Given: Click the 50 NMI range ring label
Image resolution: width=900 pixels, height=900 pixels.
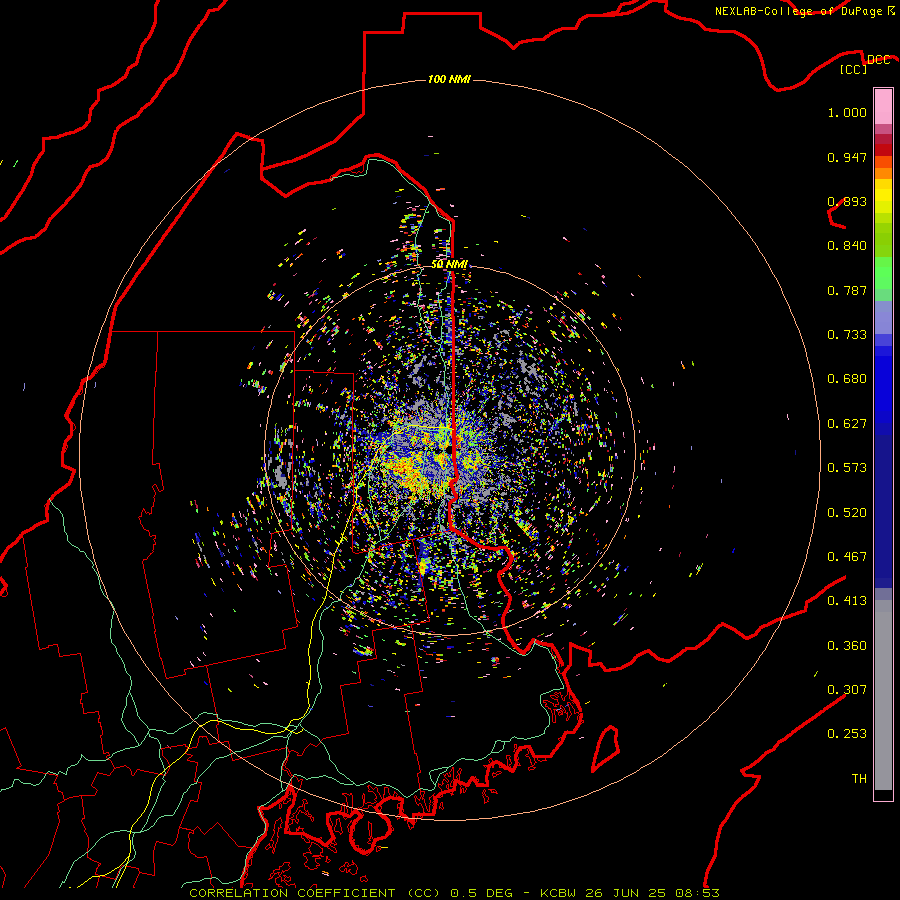Looking at the screenshot, I should click(x=449, y=264).
